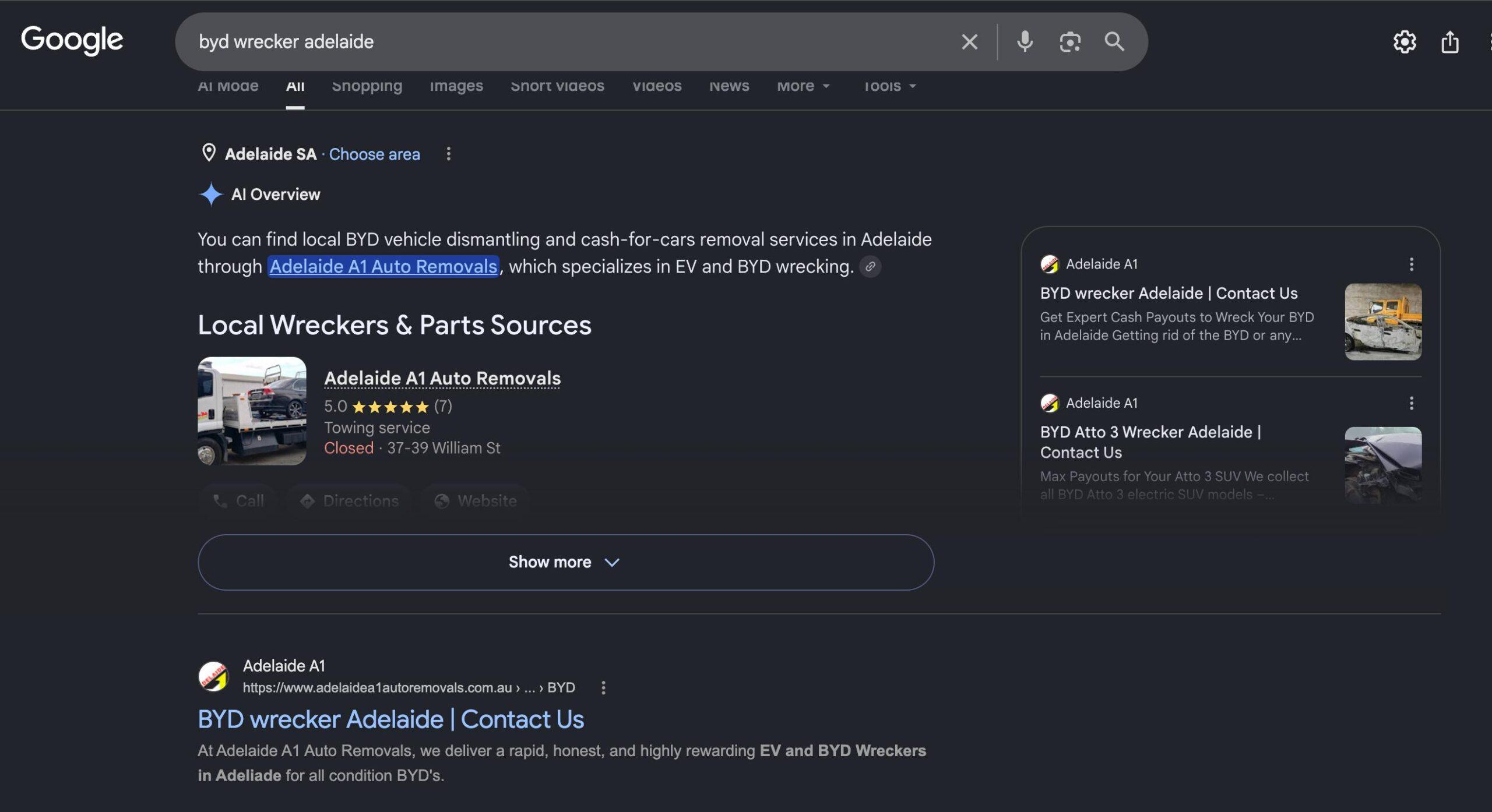The image size is (1492, 812).
Task: Open more options for organic BYD result
Action: tap(603, 688)
